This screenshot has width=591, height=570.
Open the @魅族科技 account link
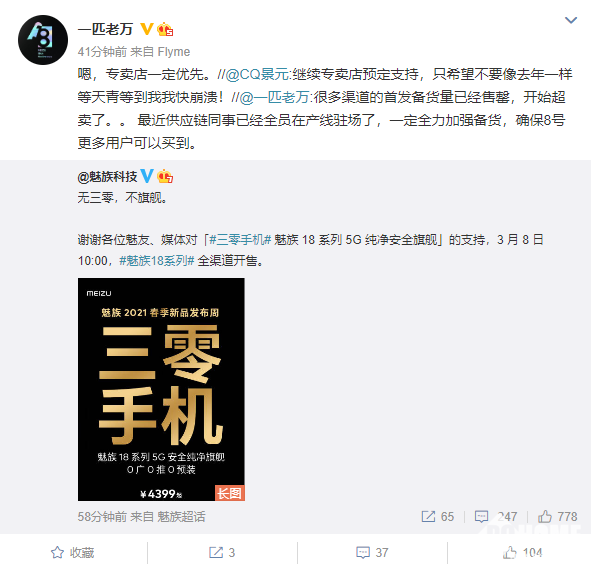(107, 176)
